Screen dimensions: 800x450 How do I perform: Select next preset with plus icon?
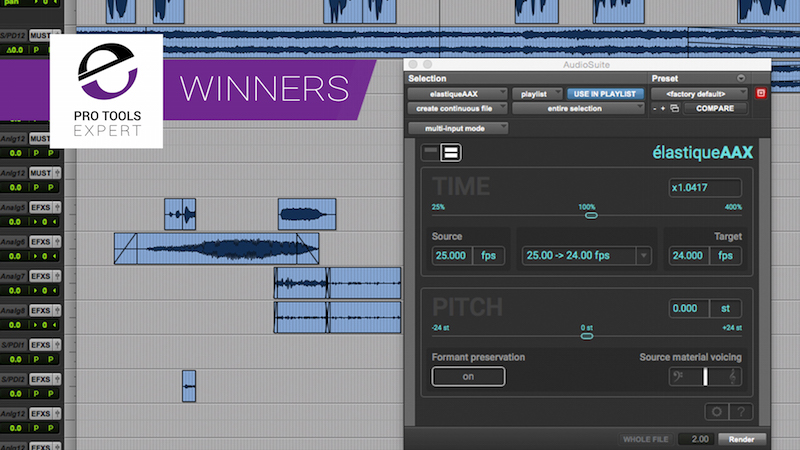pyautogui.click(x=663, y=108)
